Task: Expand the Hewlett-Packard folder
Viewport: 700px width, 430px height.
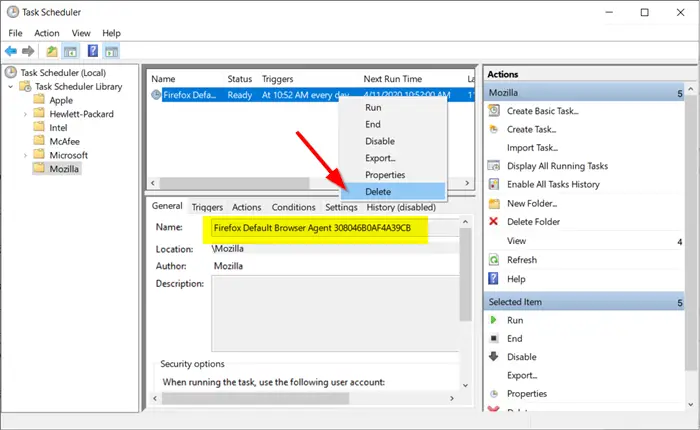Action: [25, 114]
